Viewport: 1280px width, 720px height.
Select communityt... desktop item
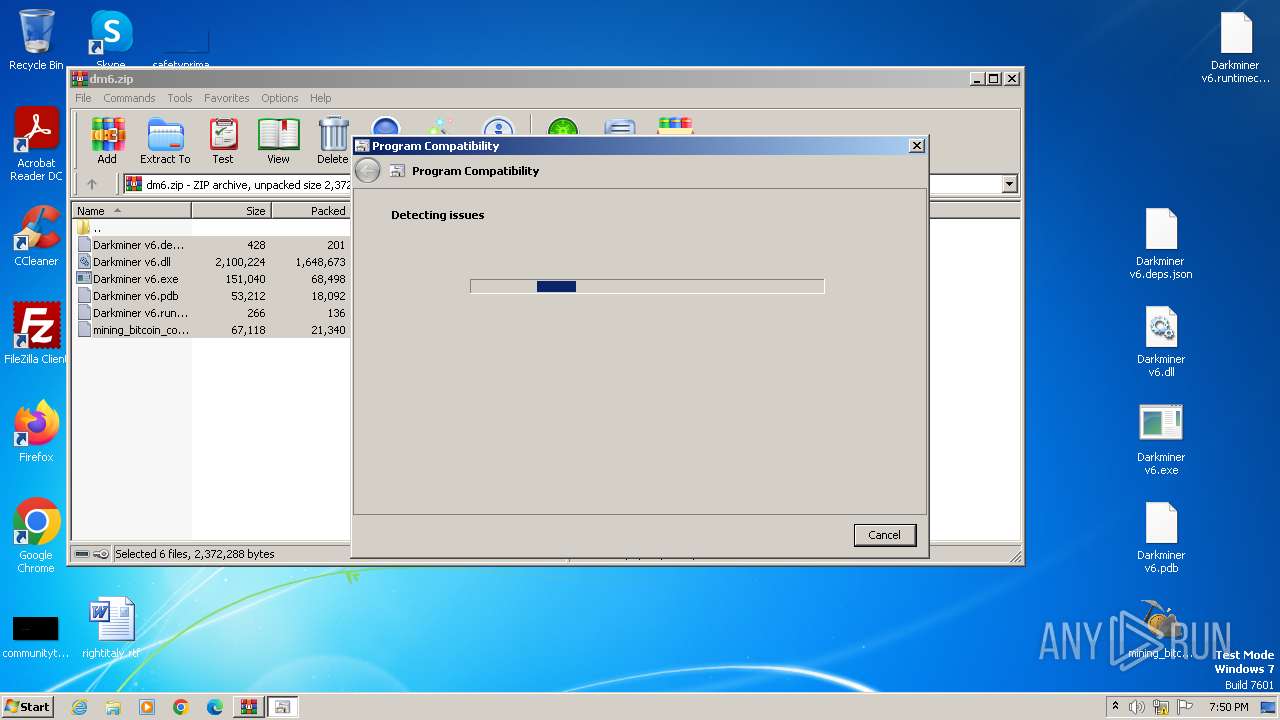tap(35, 635)
